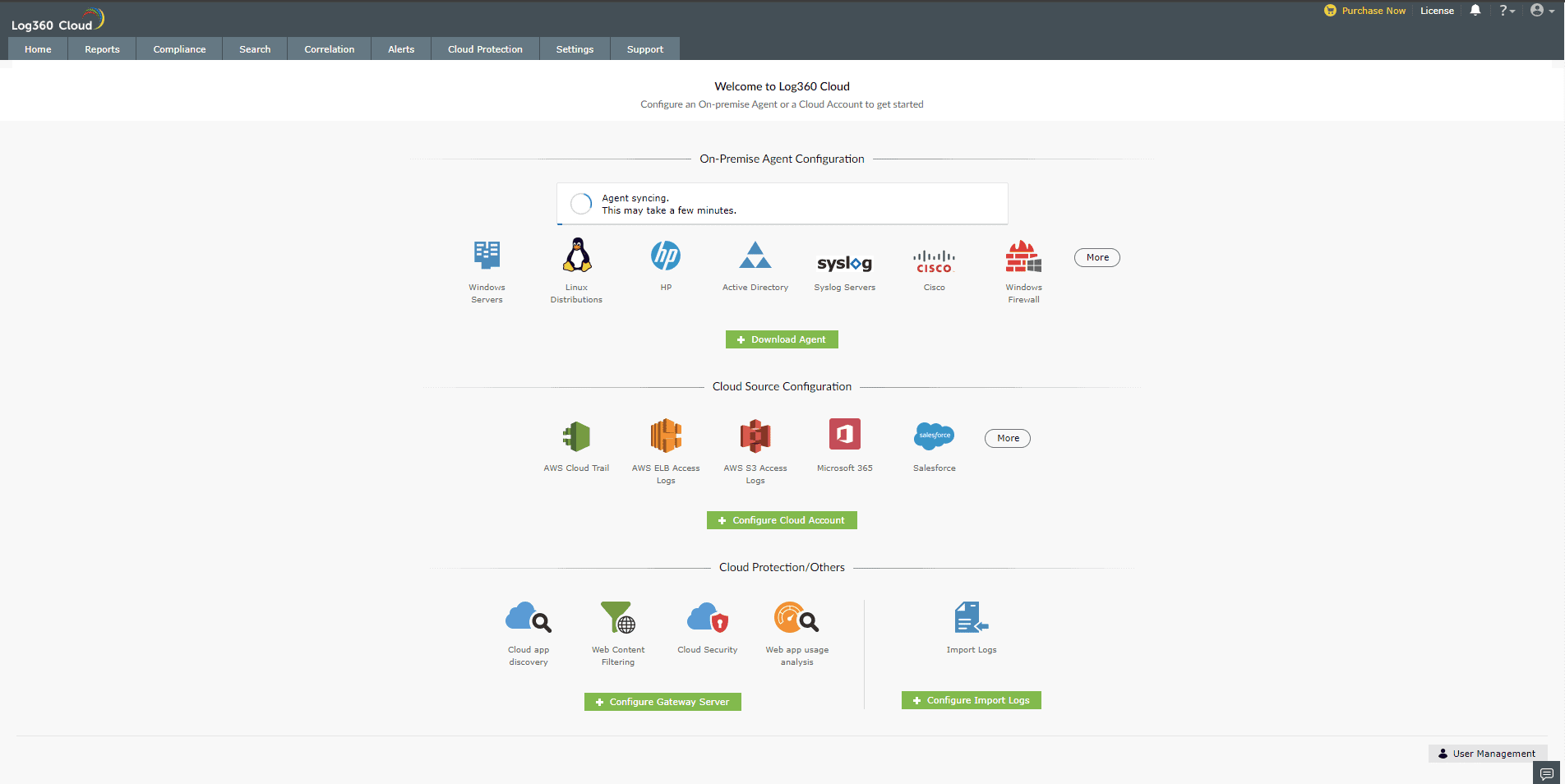
Task: Open the Active Directory icon
Action: coord(755,255)
